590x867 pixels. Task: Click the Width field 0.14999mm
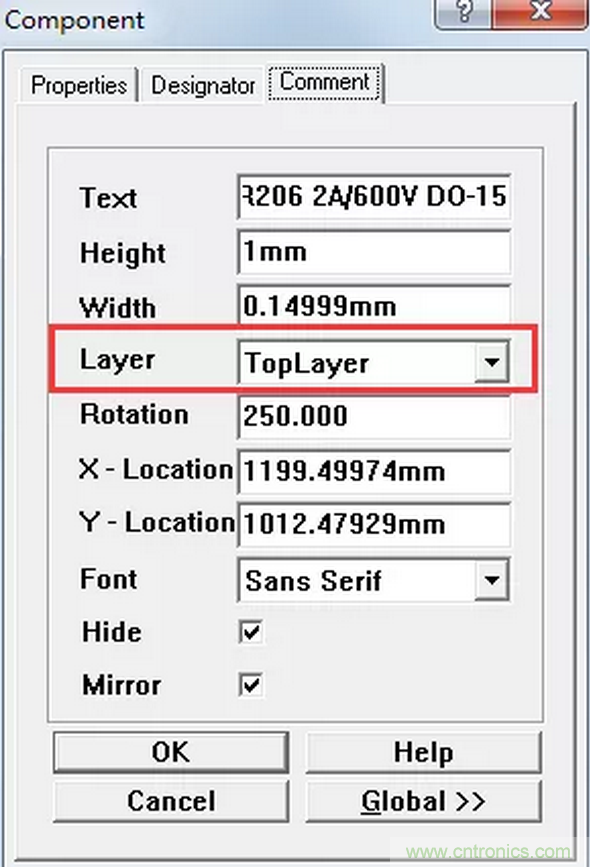point(374,305)
